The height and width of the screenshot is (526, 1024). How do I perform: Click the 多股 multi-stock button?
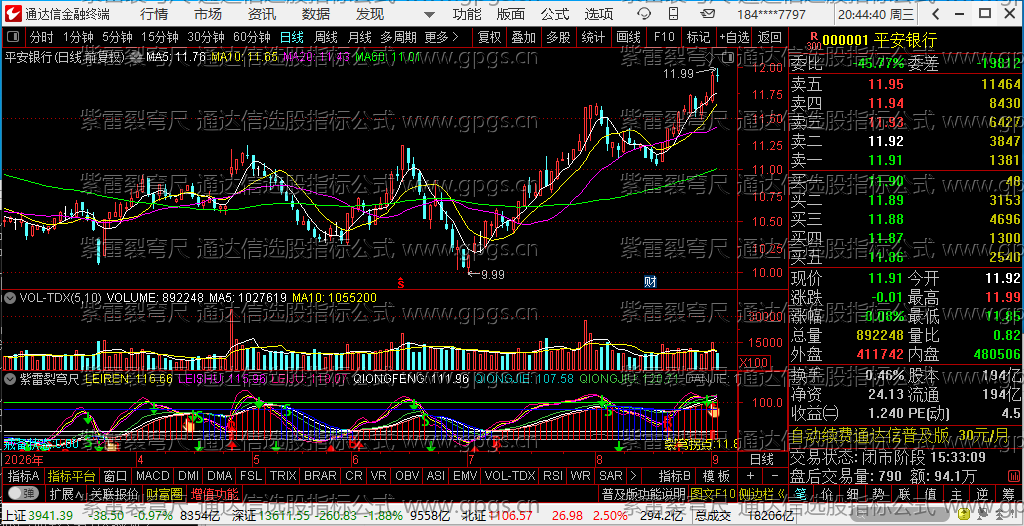pyautogui.click(x=558, y=37)
